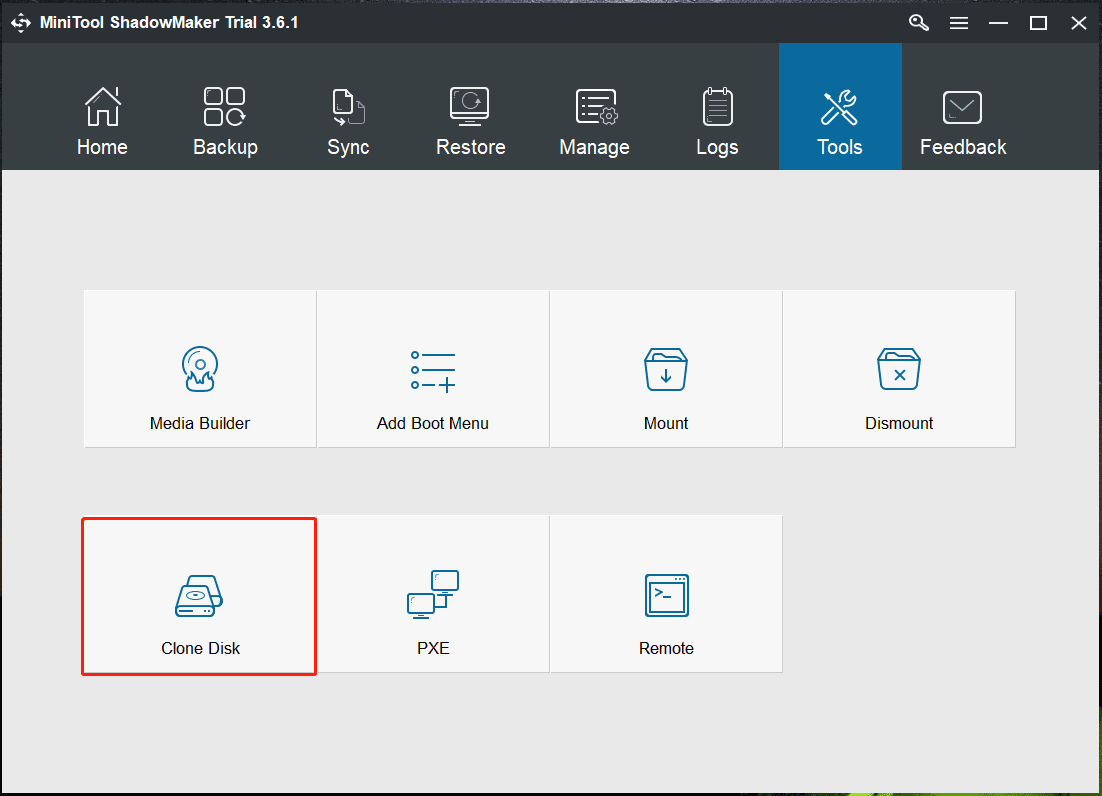Close the ShadowMaker window
The height and width of the screenshot is (796, 1102).
click(x=1079, y=23)
